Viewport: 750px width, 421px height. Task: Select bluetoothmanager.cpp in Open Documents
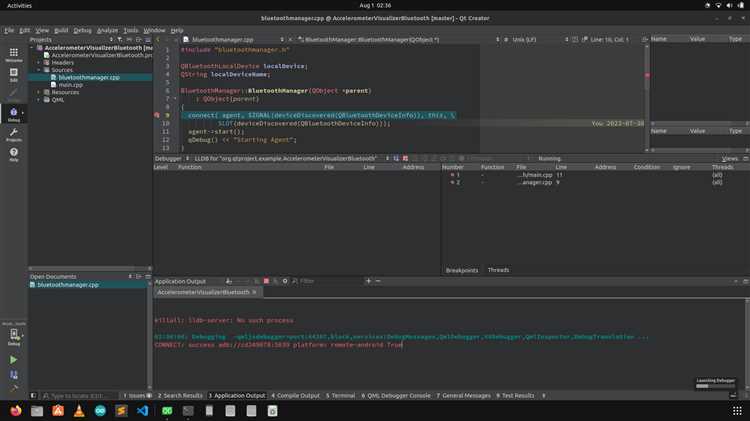[88, 285]
